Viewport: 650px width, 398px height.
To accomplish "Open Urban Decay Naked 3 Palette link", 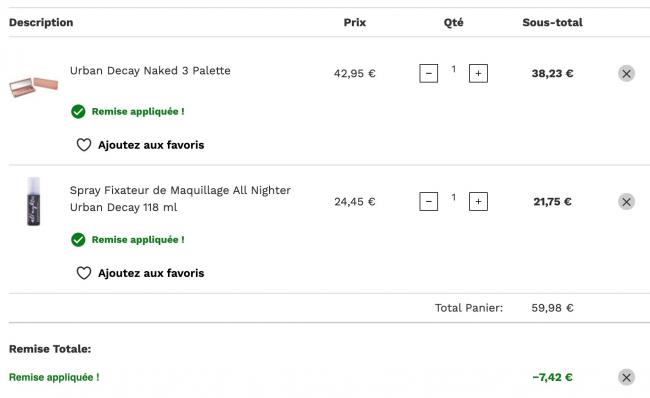I will (150, 70).
